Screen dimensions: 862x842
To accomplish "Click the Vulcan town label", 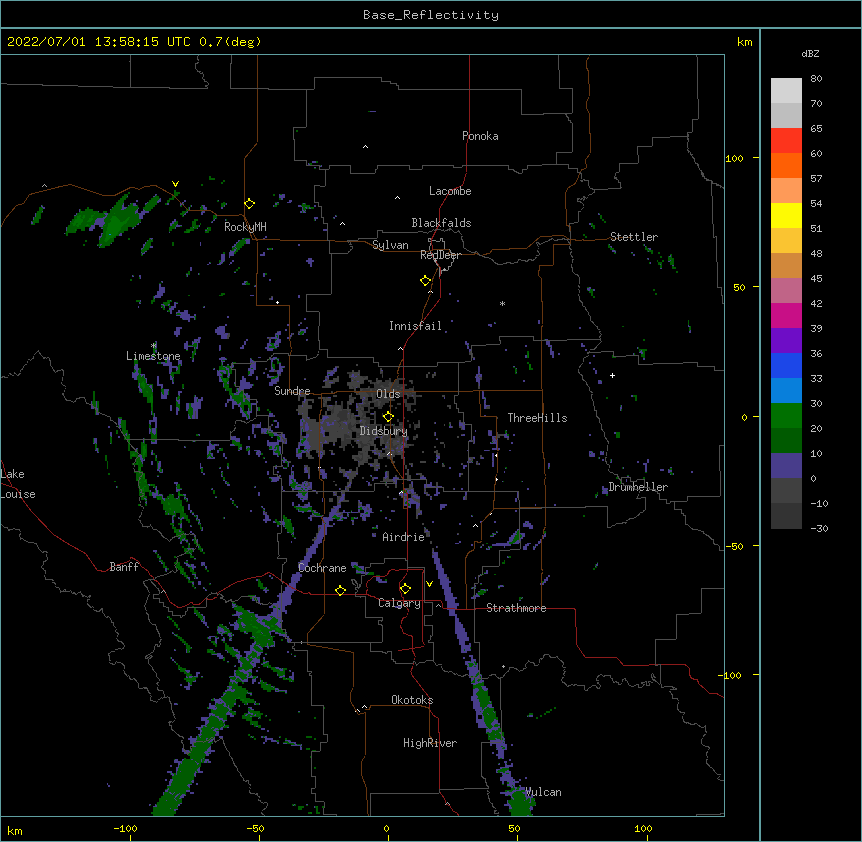I will click(x=543, y=792).
